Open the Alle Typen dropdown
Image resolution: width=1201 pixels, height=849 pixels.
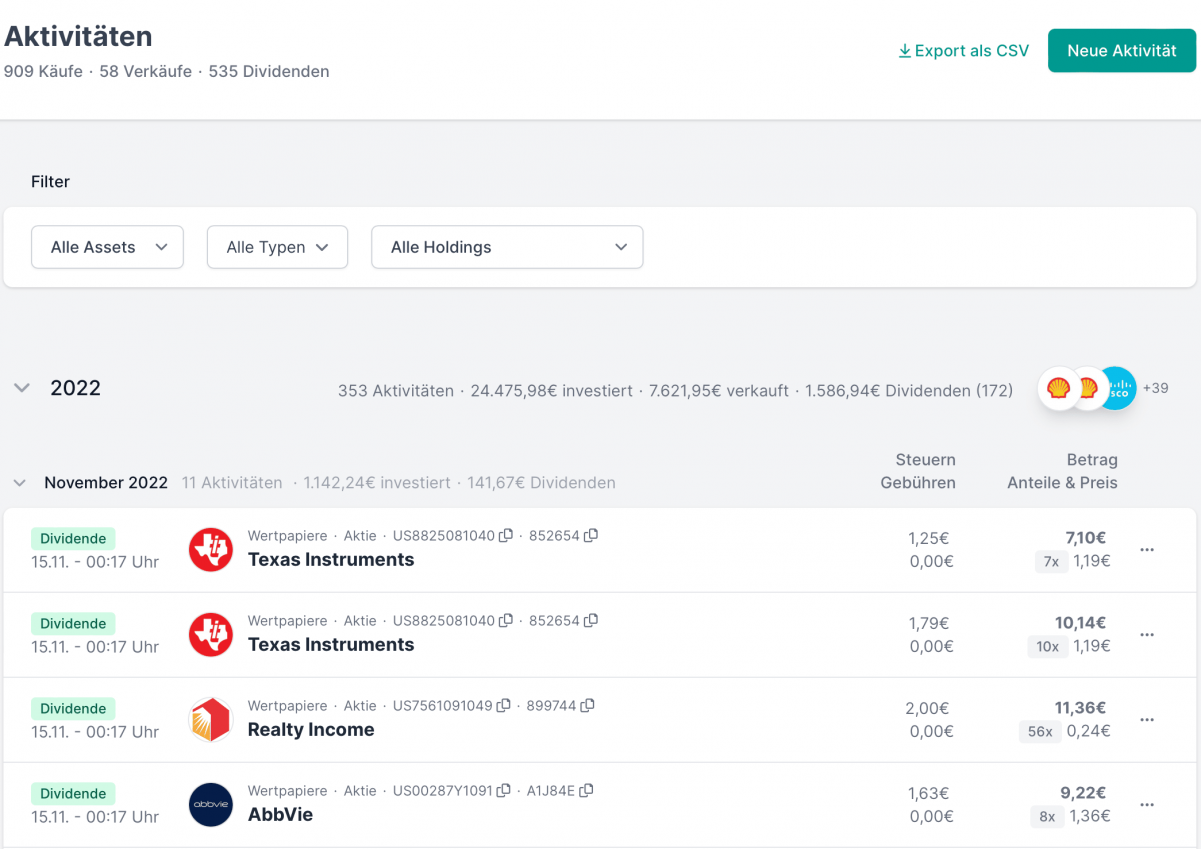click(x=277, y=247)
